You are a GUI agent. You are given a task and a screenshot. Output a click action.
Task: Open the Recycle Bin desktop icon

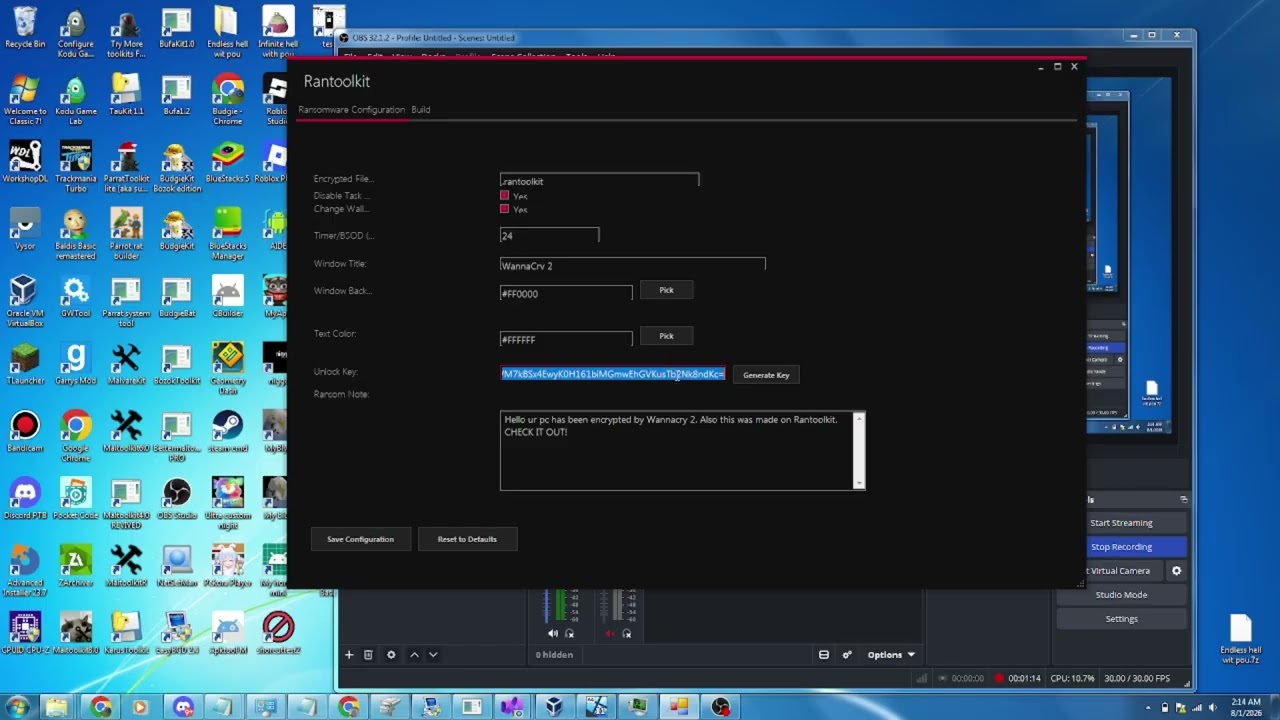tap(25, 29)
